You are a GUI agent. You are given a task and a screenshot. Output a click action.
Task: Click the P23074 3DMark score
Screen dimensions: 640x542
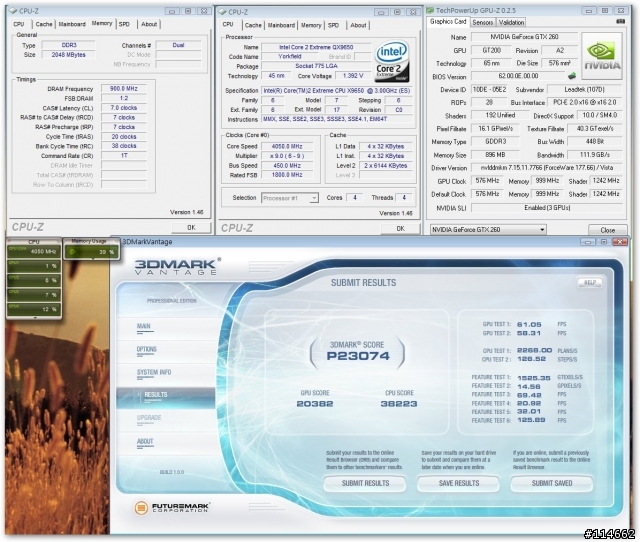pyautogui.click(x=358, y=356)
